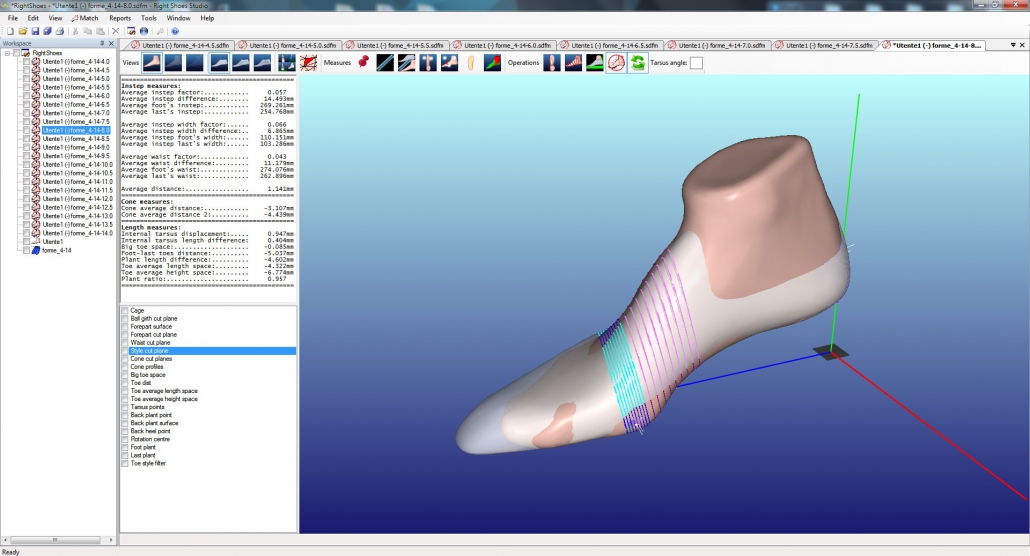Click the side foot points measure icon

pyautogui.click(x=449, y=62)
